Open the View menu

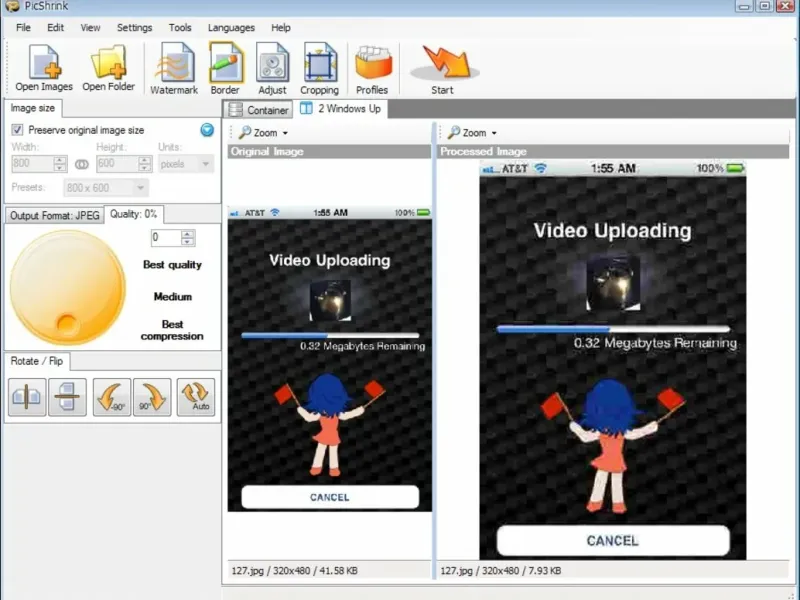(x=90, y=28)
